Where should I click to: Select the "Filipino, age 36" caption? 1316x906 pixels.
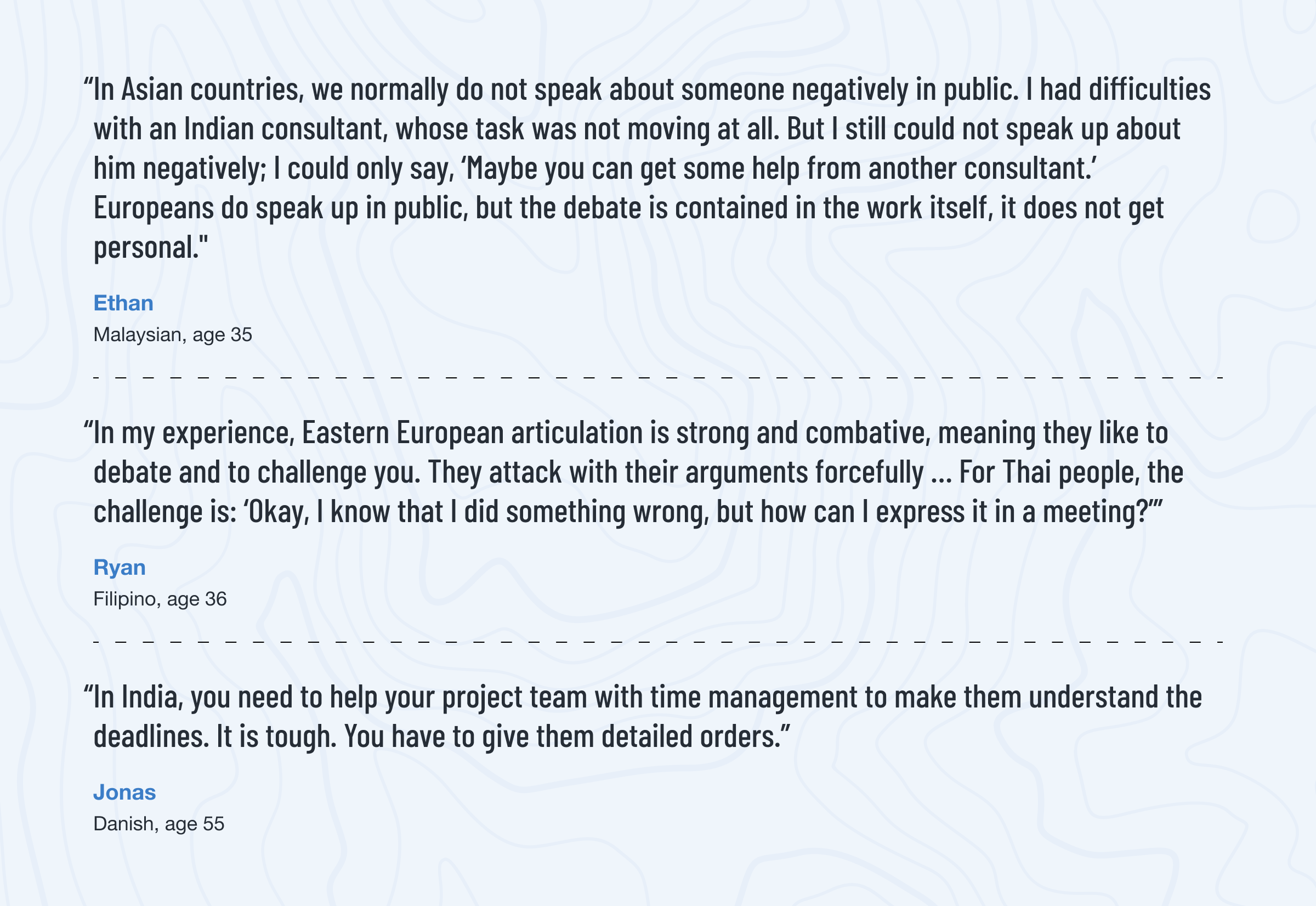[160, 599]
